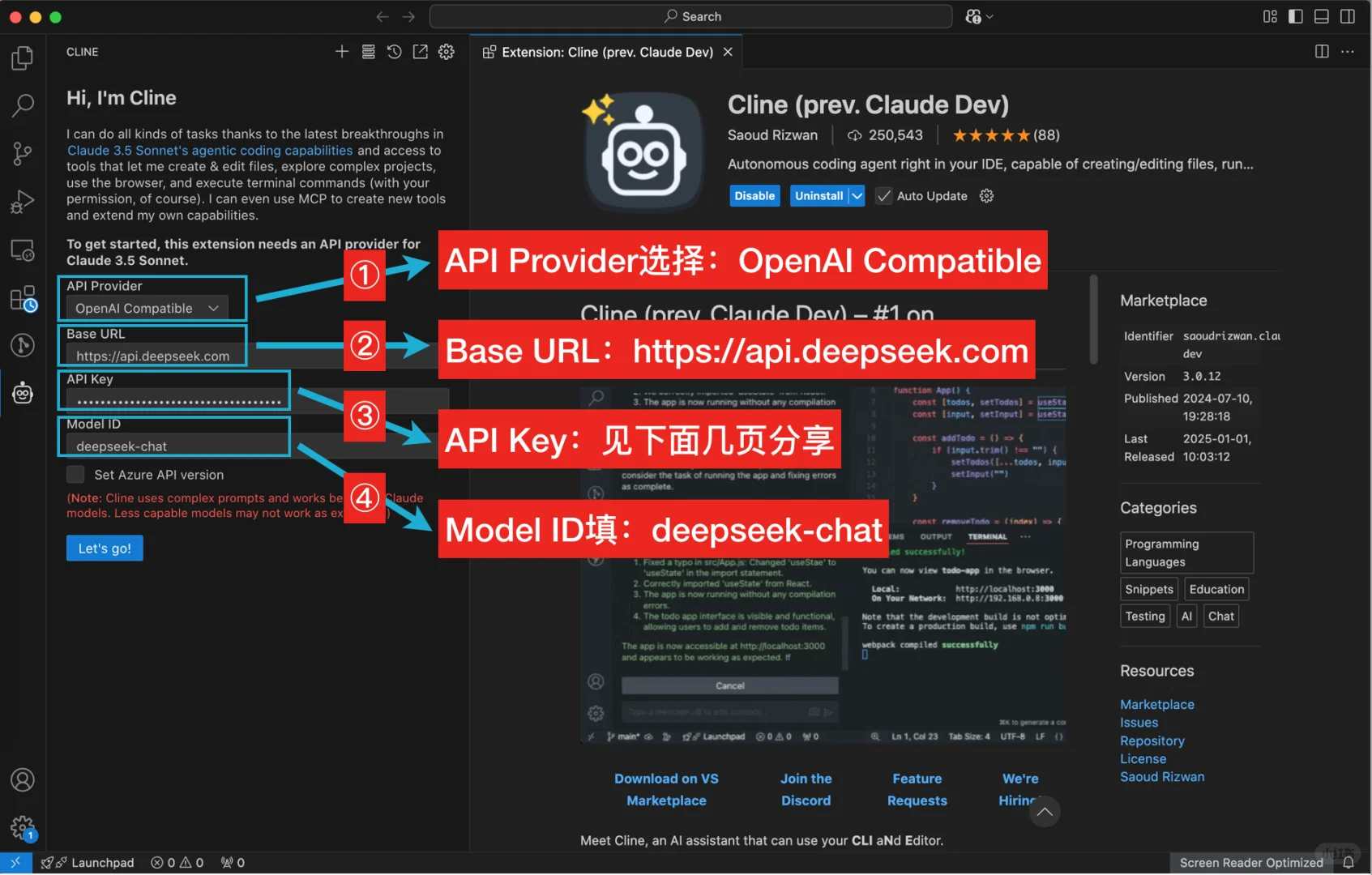Click the Let's go! button
The height and width of the screenshot is (875, 1372).
pyautogui.click(x=104, y=548)
